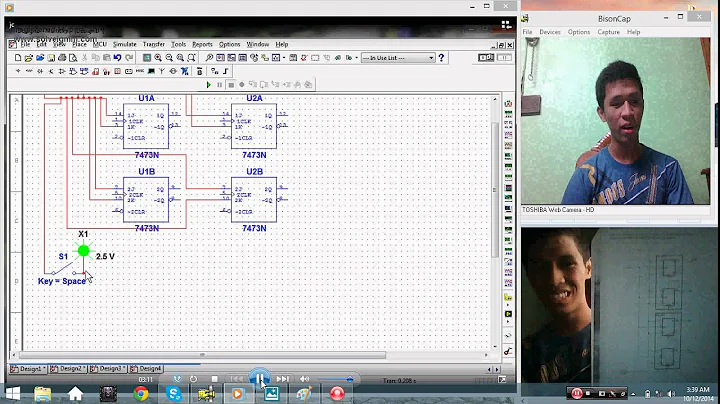The height and width of the screenshot is (404, 720).
Task: Click the Place diode component icon
Action: (40, 71)
